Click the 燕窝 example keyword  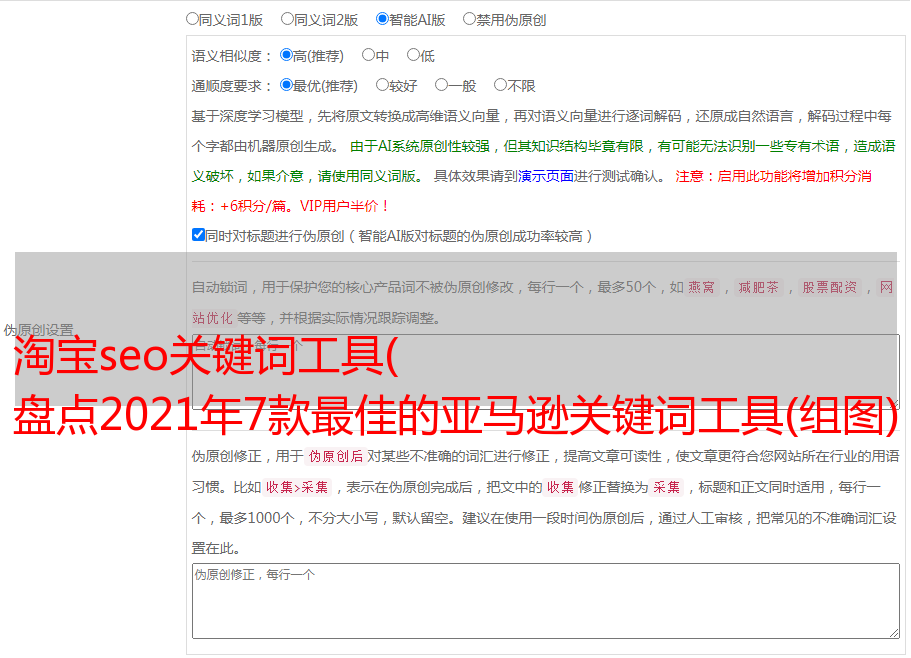pos(702,287)
